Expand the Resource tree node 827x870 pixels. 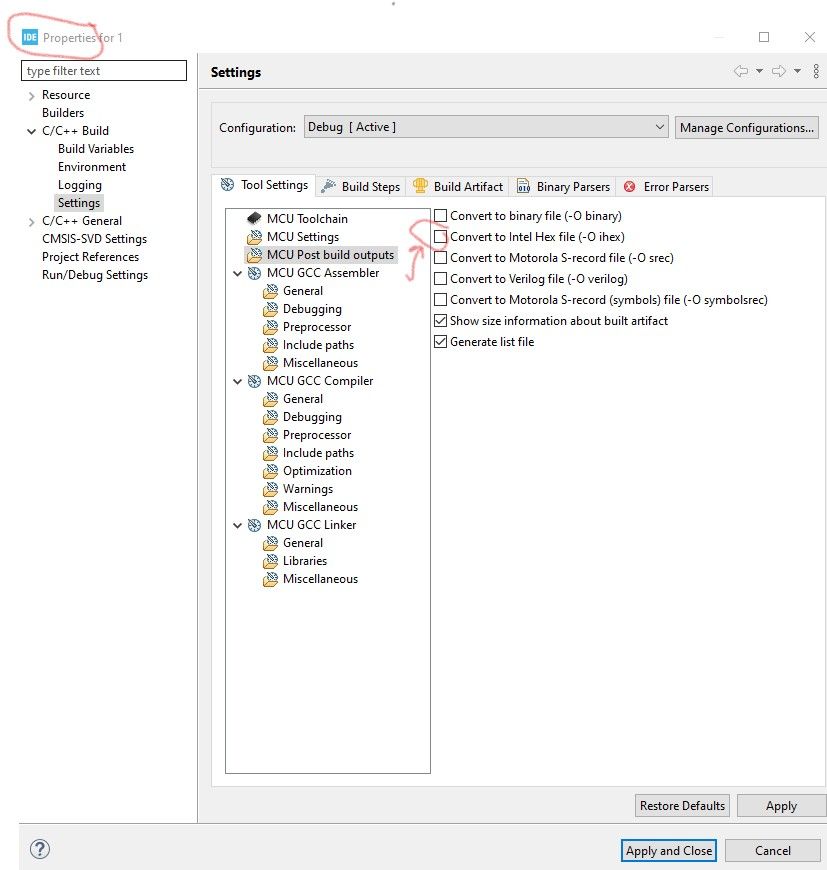[x=32, y=95]
